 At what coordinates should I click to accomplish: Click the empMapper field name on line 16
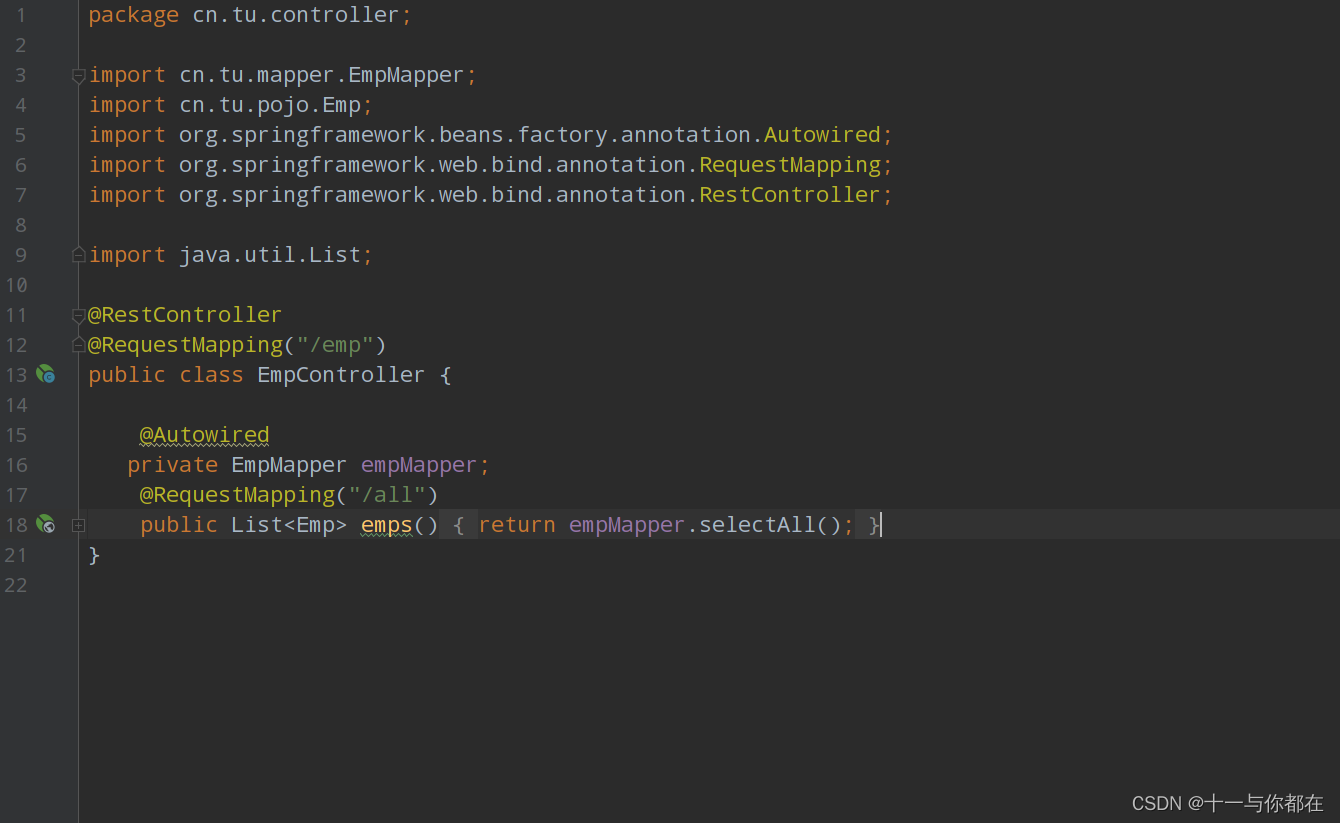coord(419,465)
